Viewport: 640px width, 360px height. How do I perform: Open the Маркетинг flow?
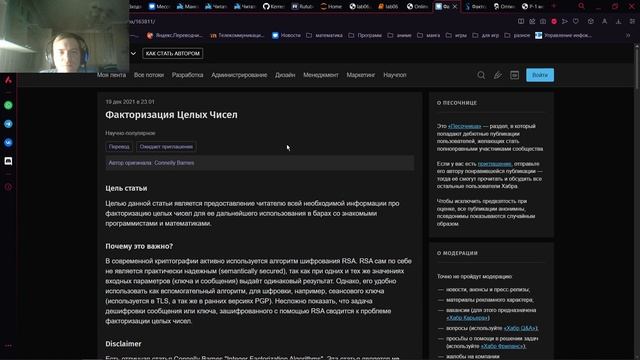point(361,75)
